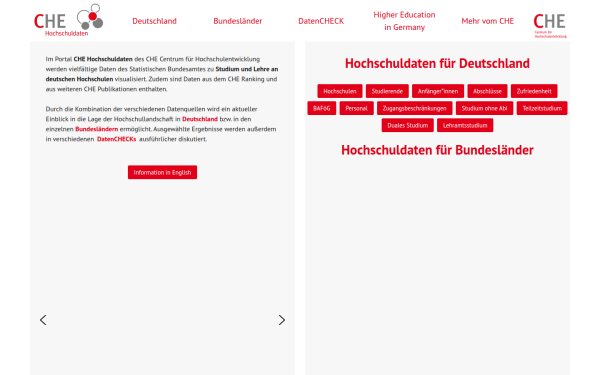Follow the red Deutschland link in paragraph
Viewport: 600px width, 375px height.
point(200,119)
